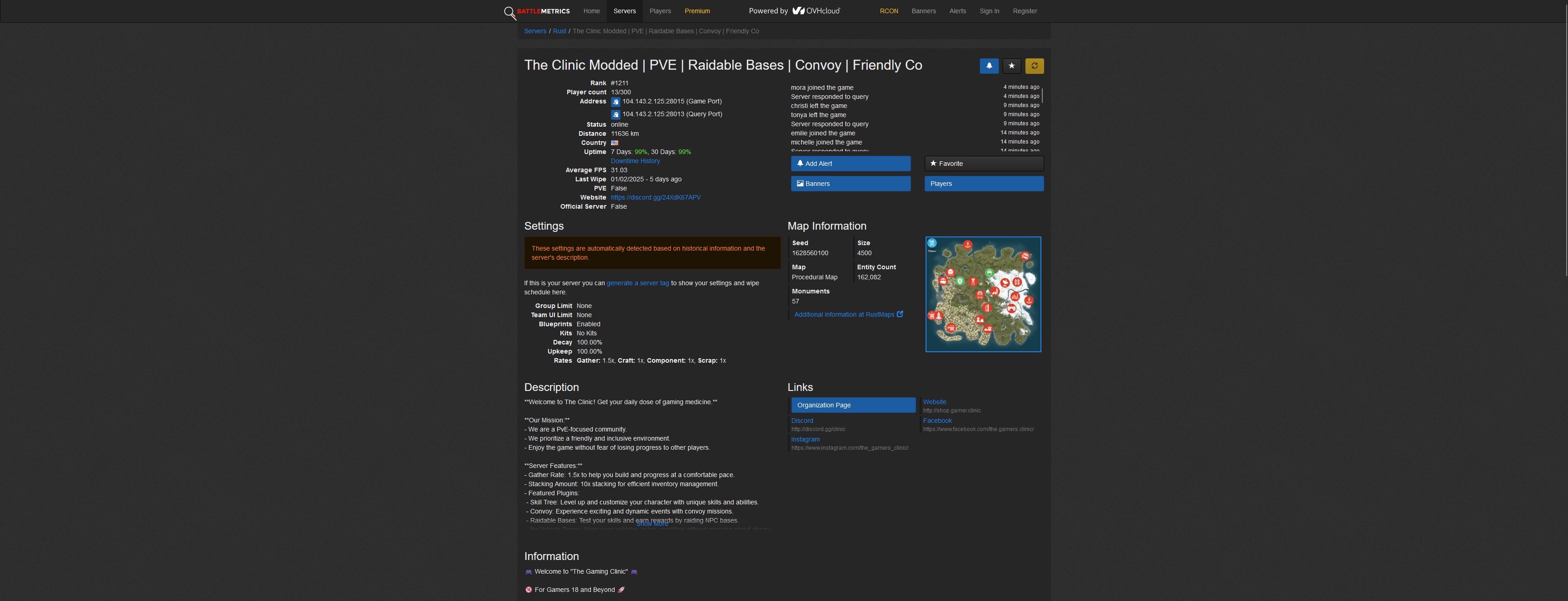This screenshot has width=1568, height=601.
Task: Open Alerts in the top navigation
Action: click(x=957, y=11)
